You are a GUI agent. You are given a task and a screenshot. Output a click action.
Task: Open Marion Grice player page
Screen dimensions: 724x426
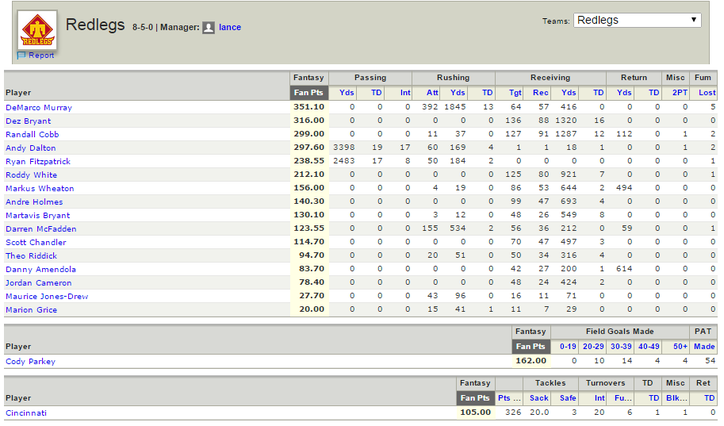click(x=31, y=310)
